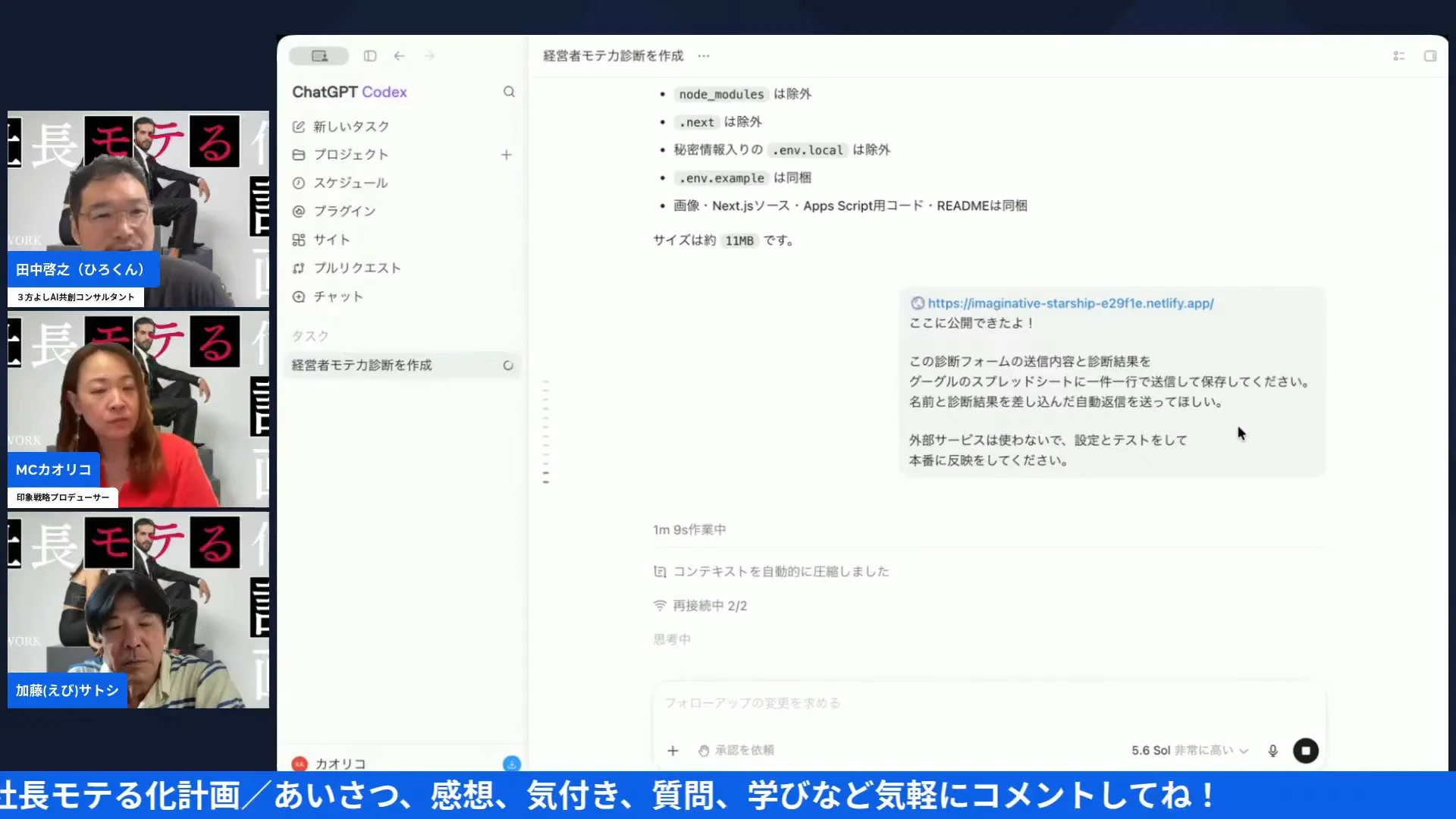Screen dimensions: 1456x819
Task: Click the 再接続中 2/2 status line
Action: (x=700, y=606)
